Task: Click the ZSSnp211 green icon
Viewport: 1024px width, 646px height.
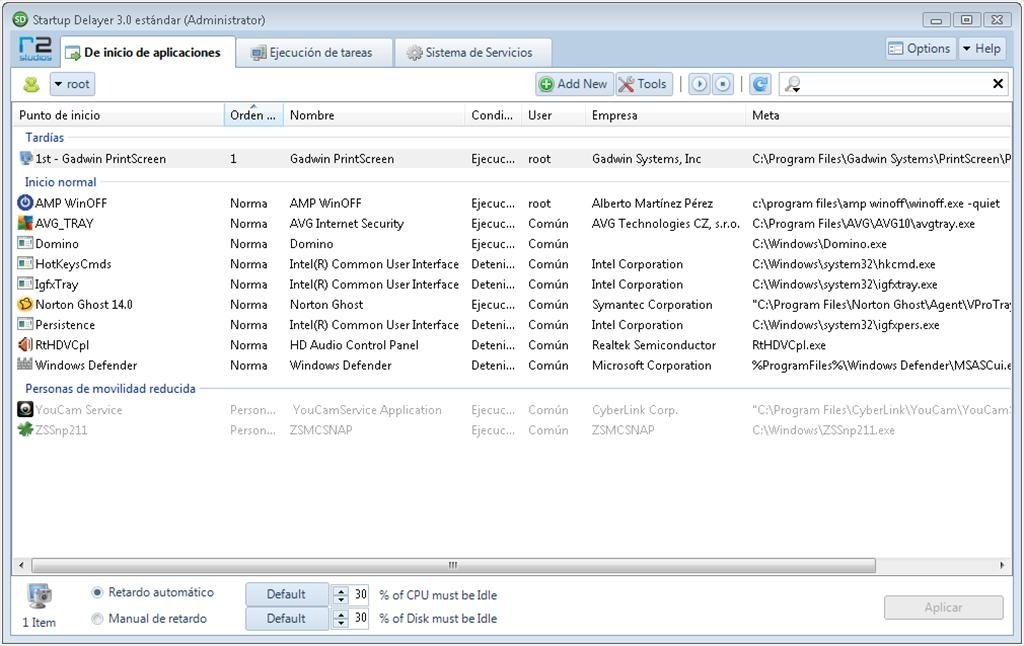Action: point(25,429)
